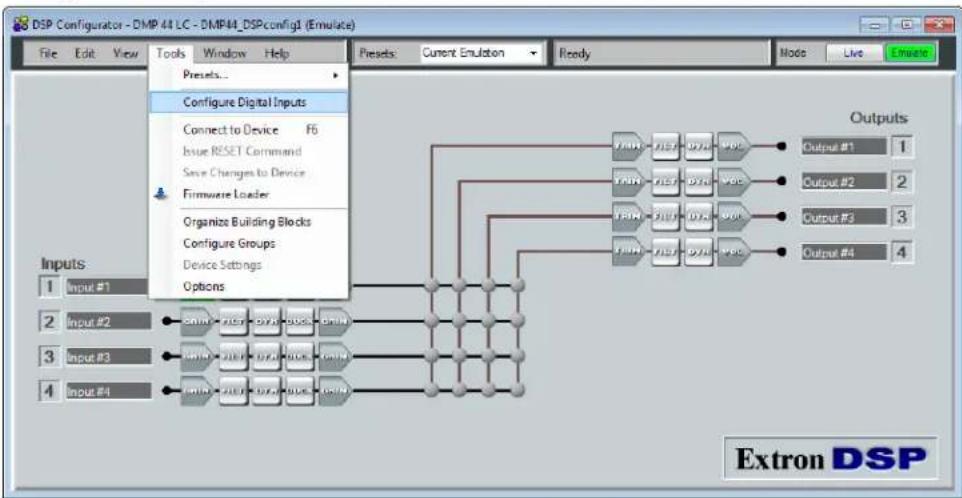962x498 pixels.
Task: Open the DYN block on Input #4 chain
Action: click(x=267, y=390)
